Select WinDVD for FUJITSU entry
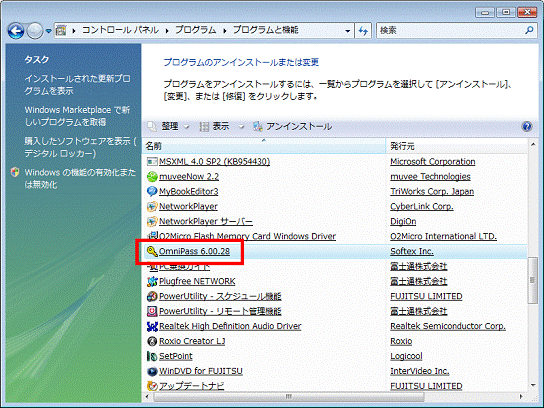The image size is (544, 408). pyautogui.click(x=201, y=371)
